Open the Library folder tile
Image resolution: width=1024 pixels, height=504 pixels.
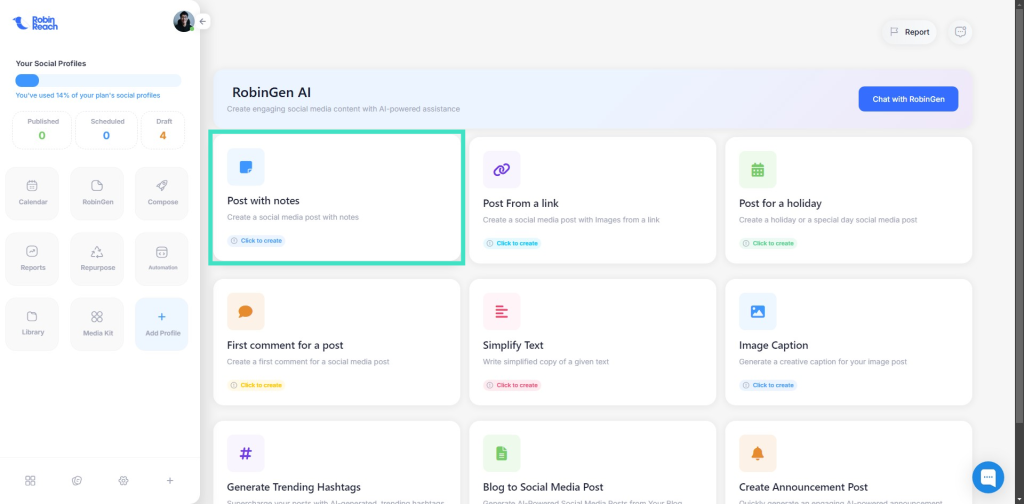point(32,324)
